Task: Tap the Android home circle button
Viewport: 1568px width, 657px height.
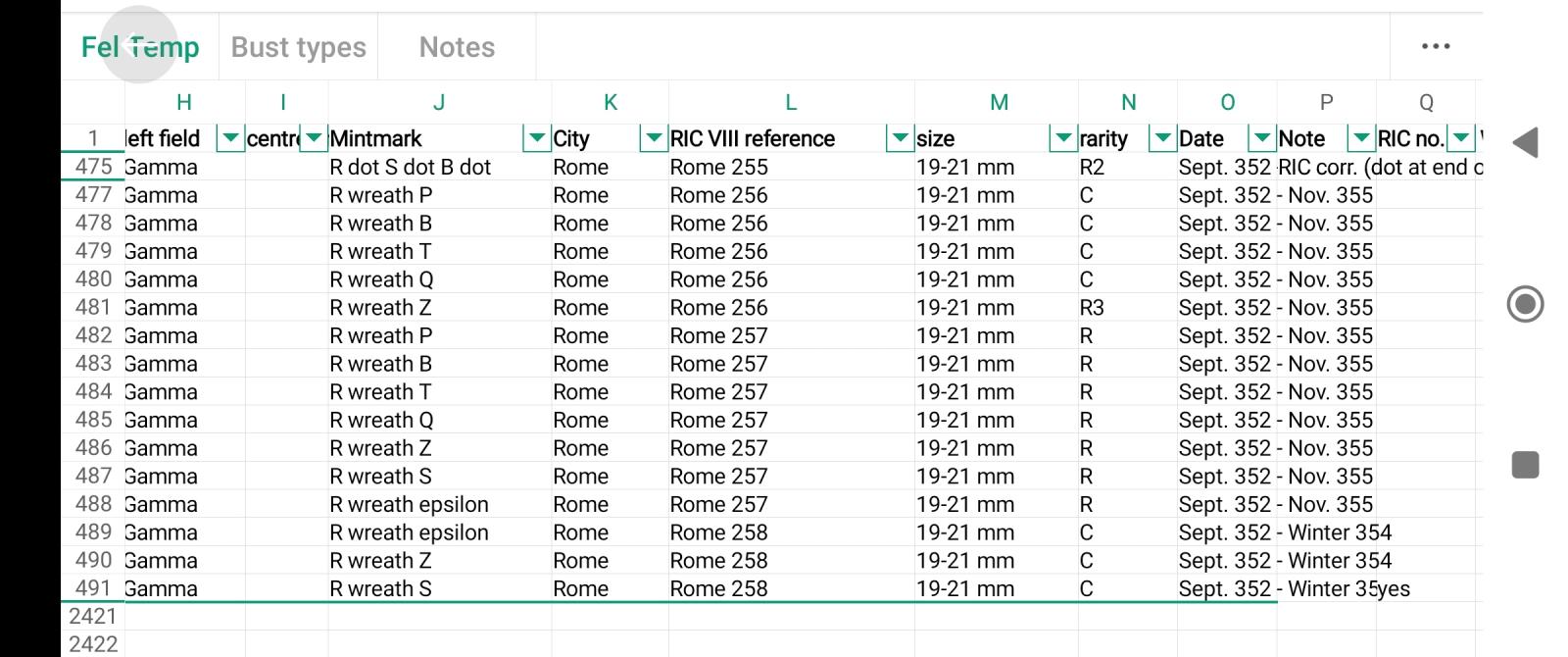Action: pyautogui.click(x=1525, y=304)
